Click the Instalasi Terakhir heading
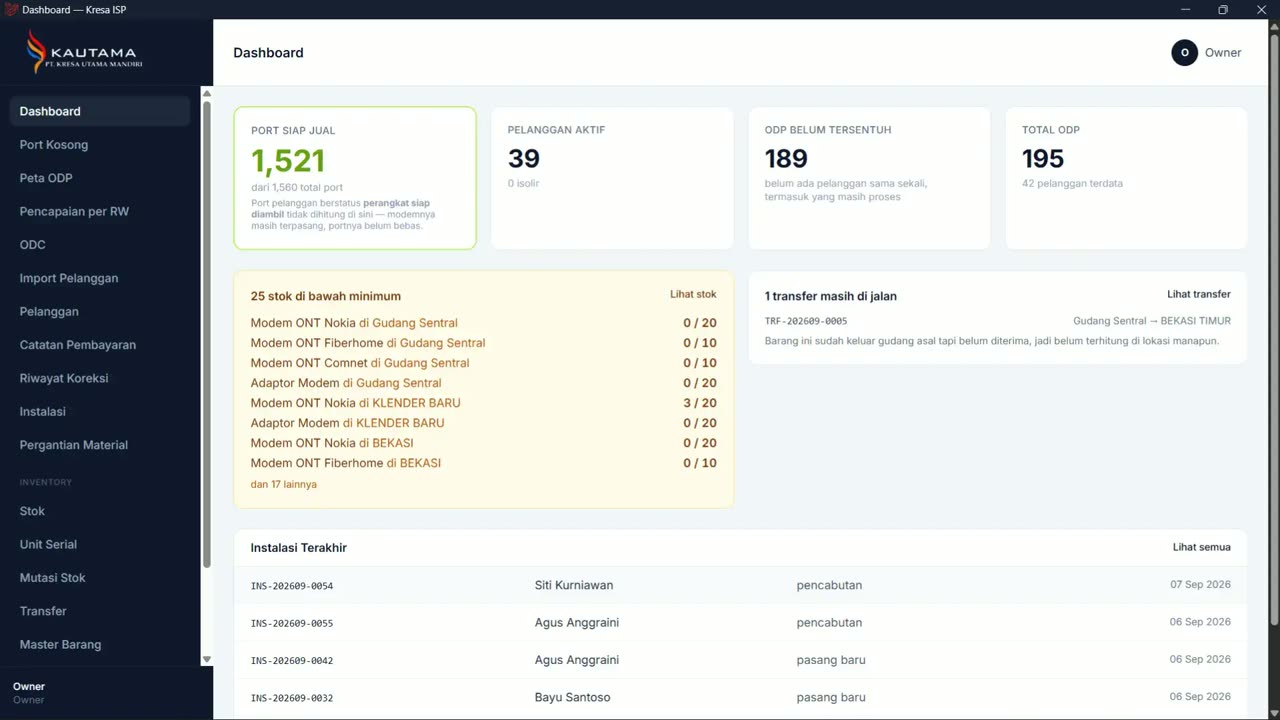 tap(299, 548)
